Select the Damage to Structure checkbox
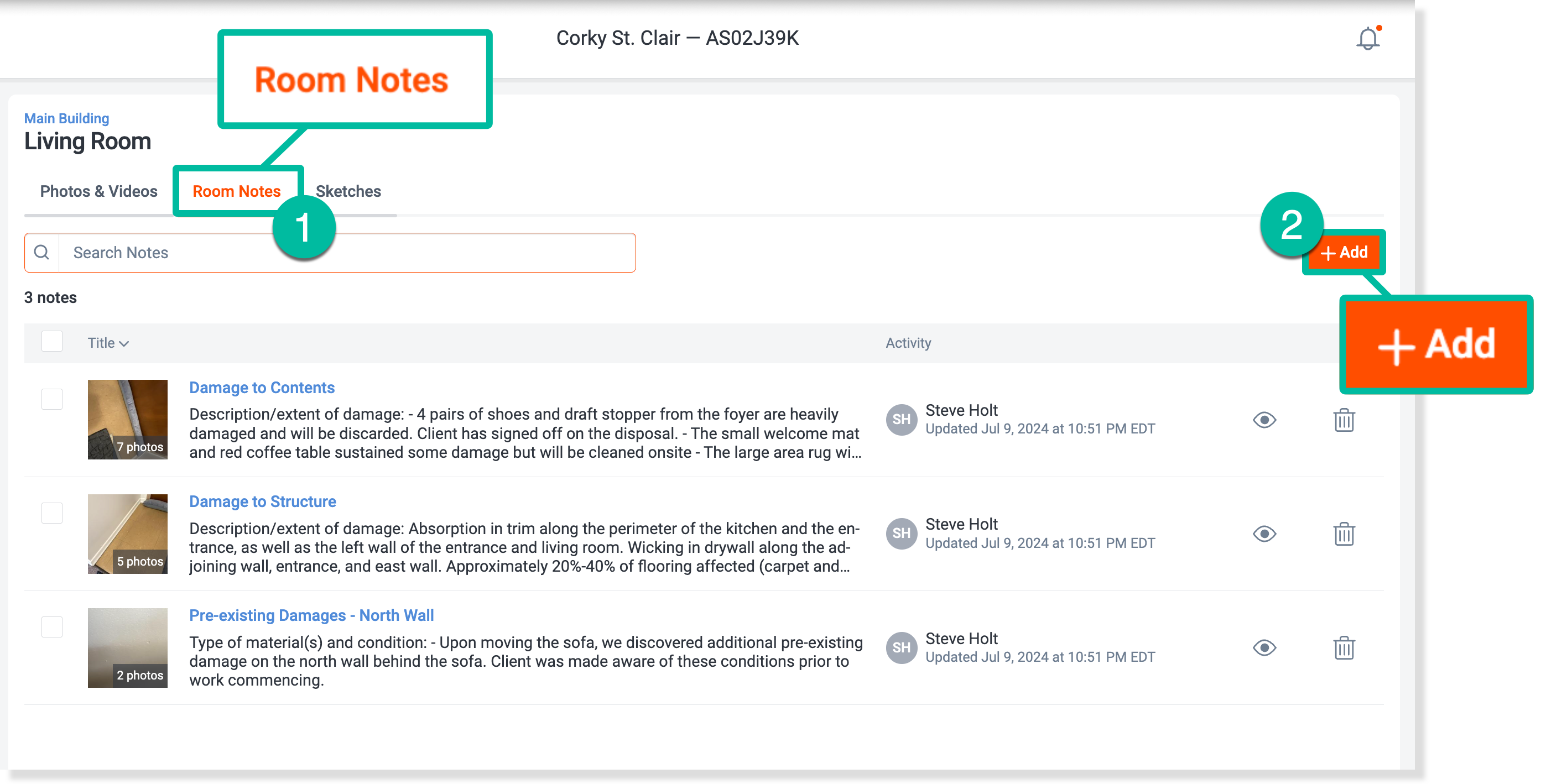The width and height of the screenshot is (1541, 784). (52, 513)
